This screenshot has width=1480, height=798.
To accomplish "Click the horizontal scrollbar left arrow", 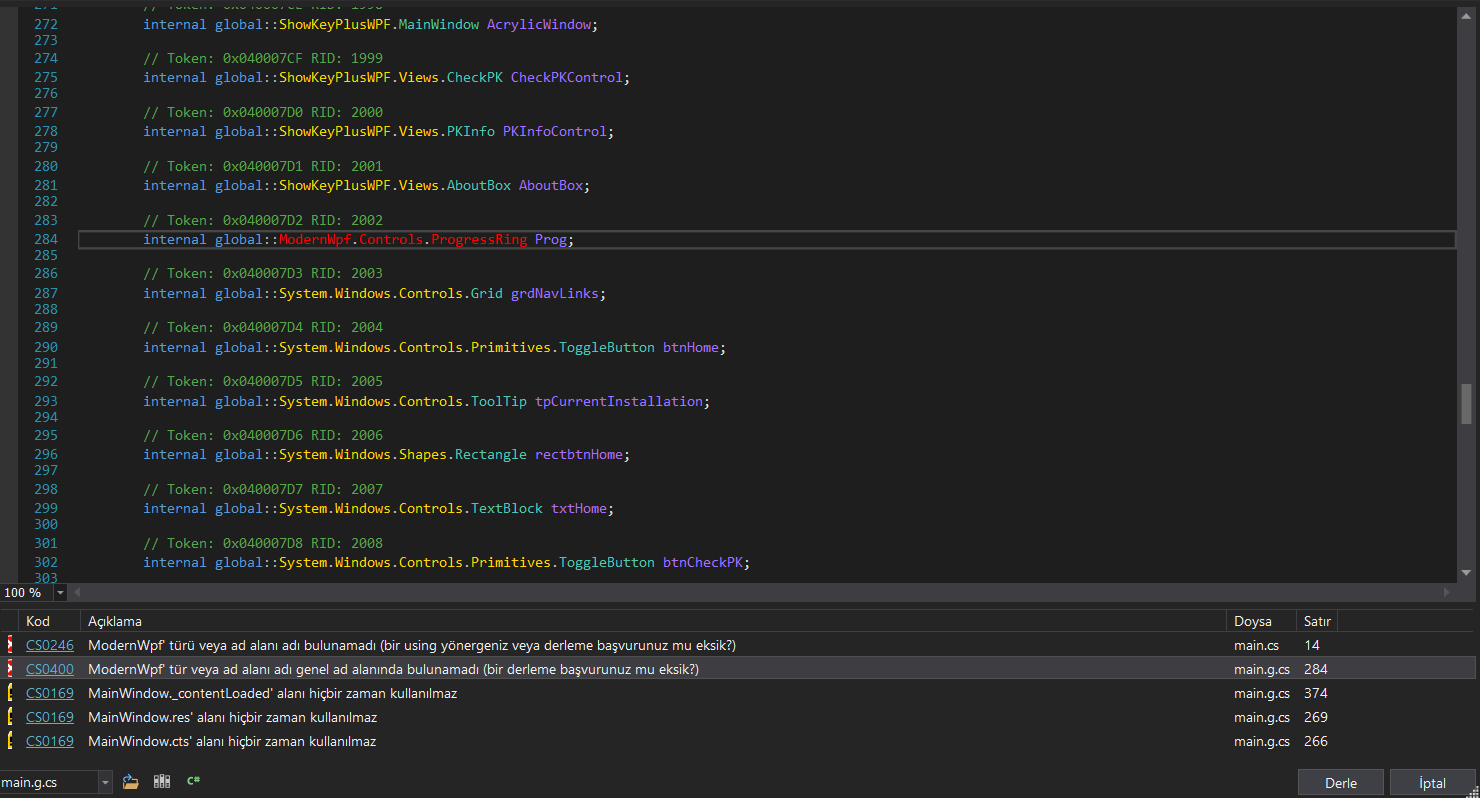I will point(77,593).
